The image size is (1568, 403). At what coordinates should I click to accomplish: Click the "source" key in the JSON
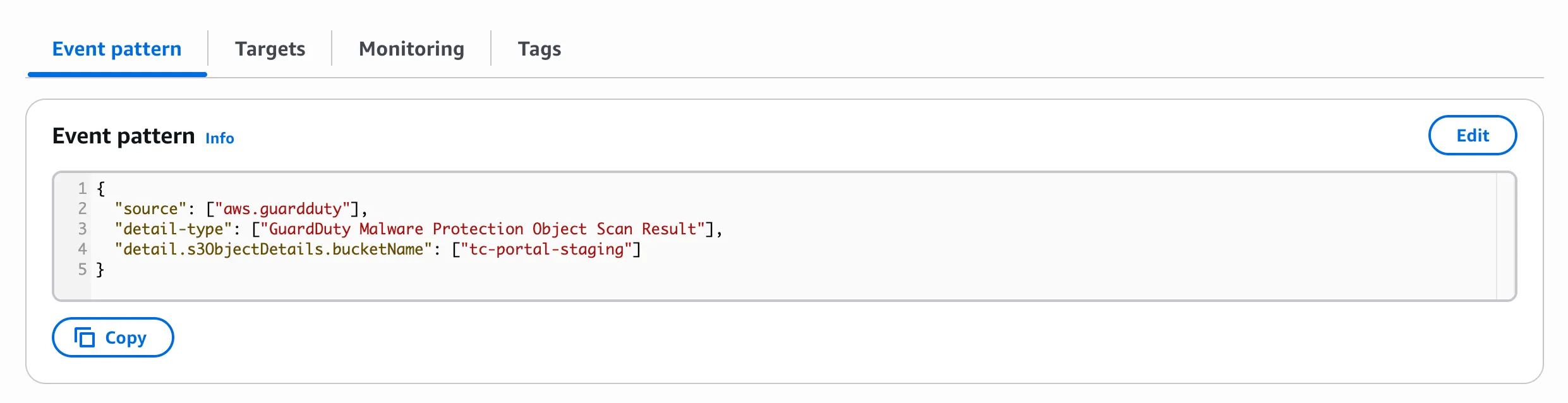click(x=150, y=208)
